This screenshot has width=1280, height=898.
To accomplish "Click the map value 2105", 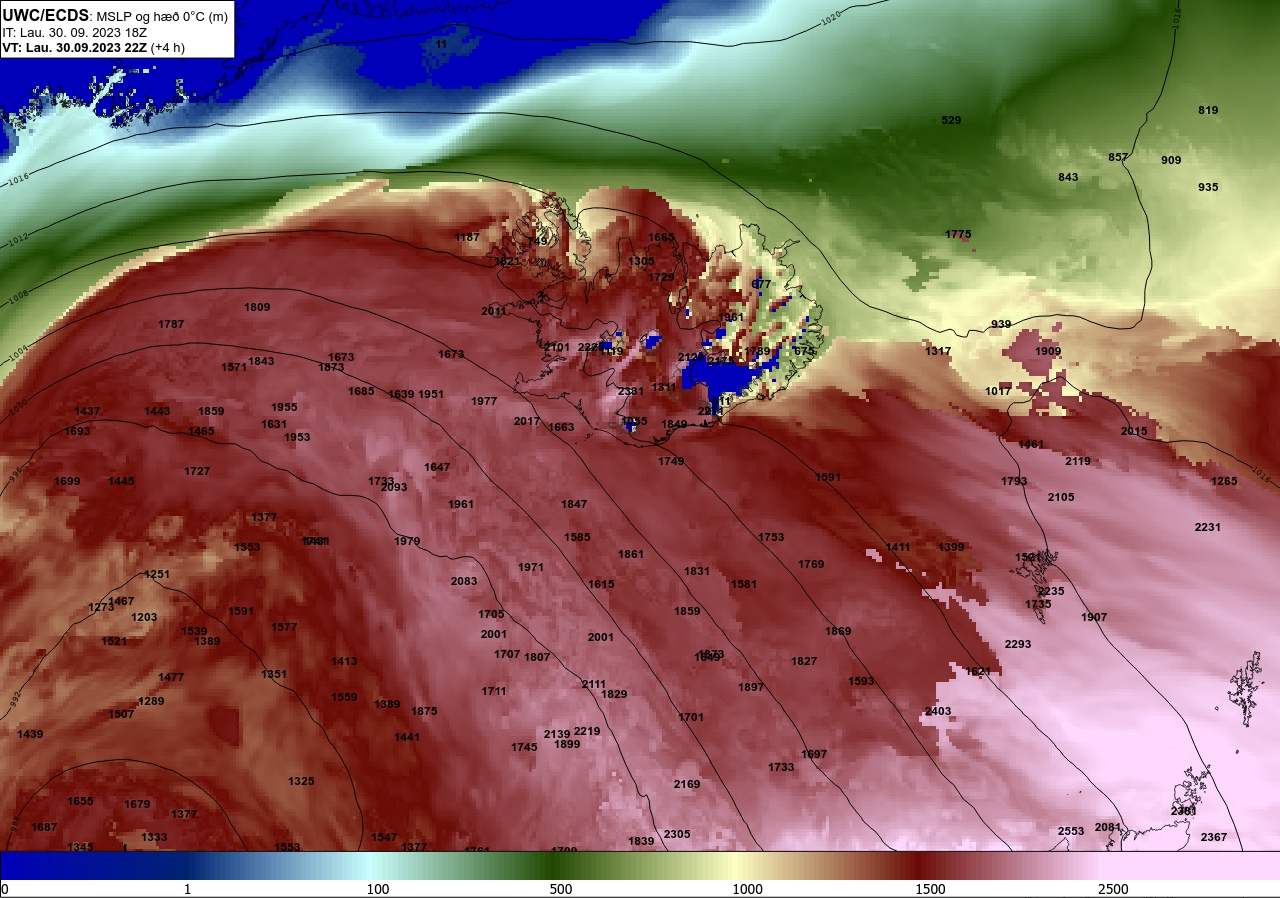I will click(x=1061, y=497).
